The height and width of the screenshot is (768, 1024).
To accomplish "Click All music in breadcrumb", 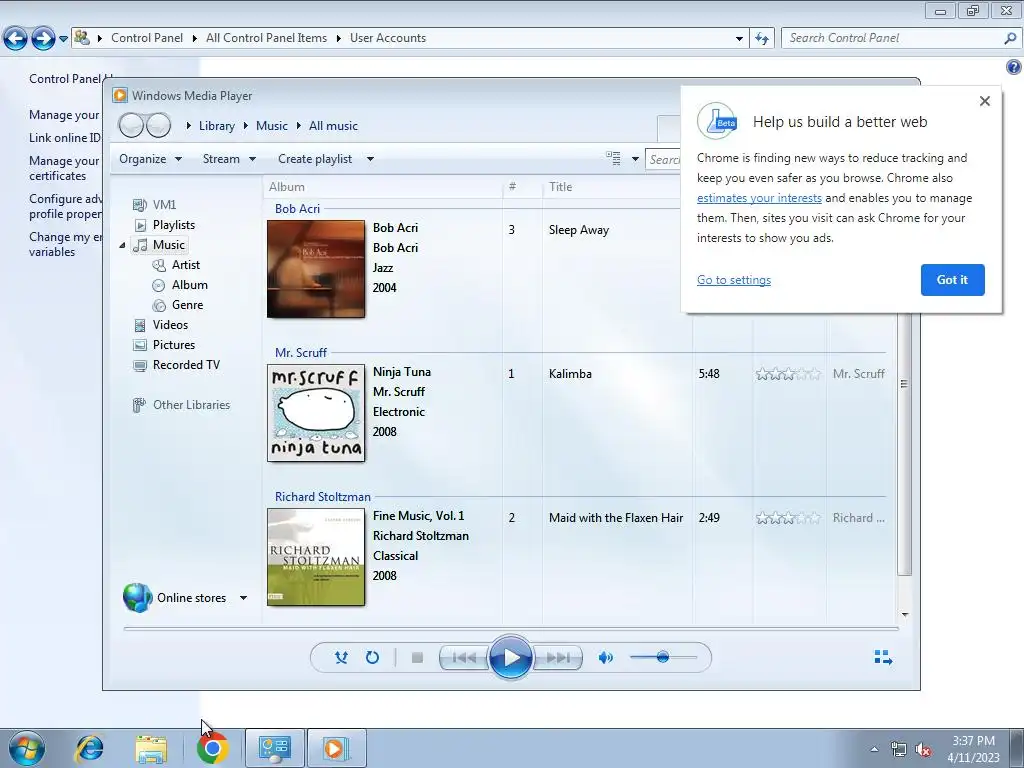I will tap(333, 126).
